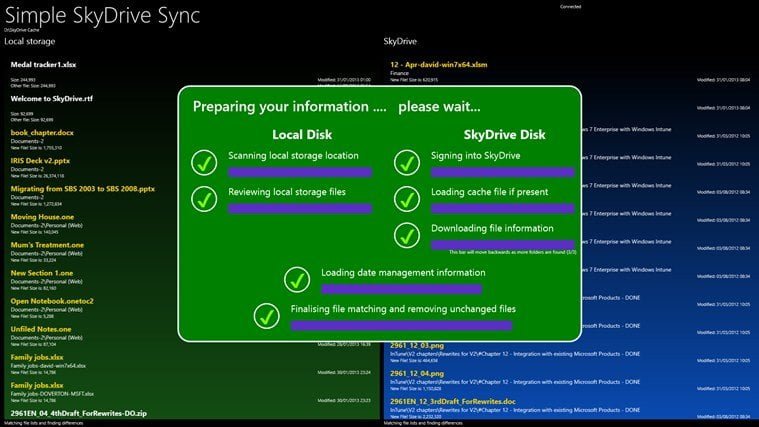Click the checkmark beside Downloading file information

(x=407, y=235)
